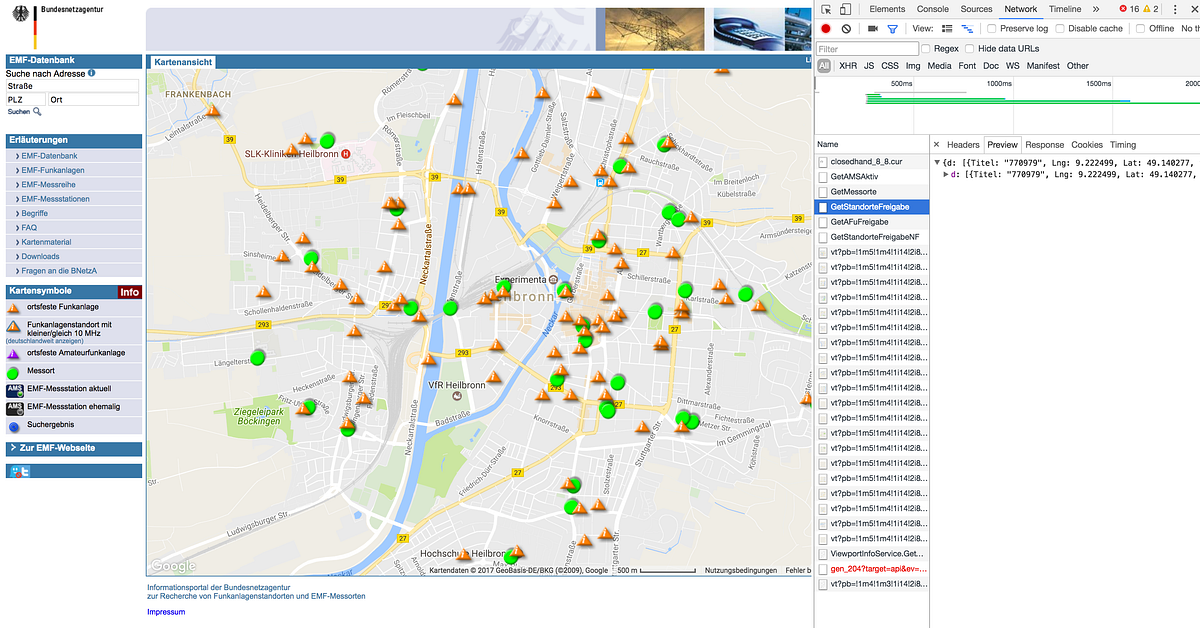Toggle the waterfall overview view icon

point(968,29)
